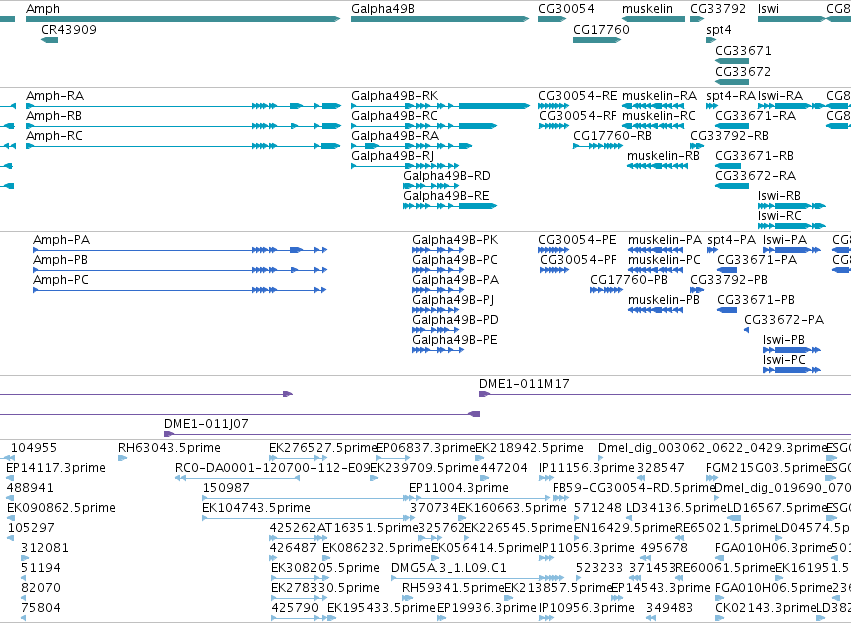Click the teal CR43909 gene arrow glyph
Viewport: 851px width, 623px height.
(49, 40)
